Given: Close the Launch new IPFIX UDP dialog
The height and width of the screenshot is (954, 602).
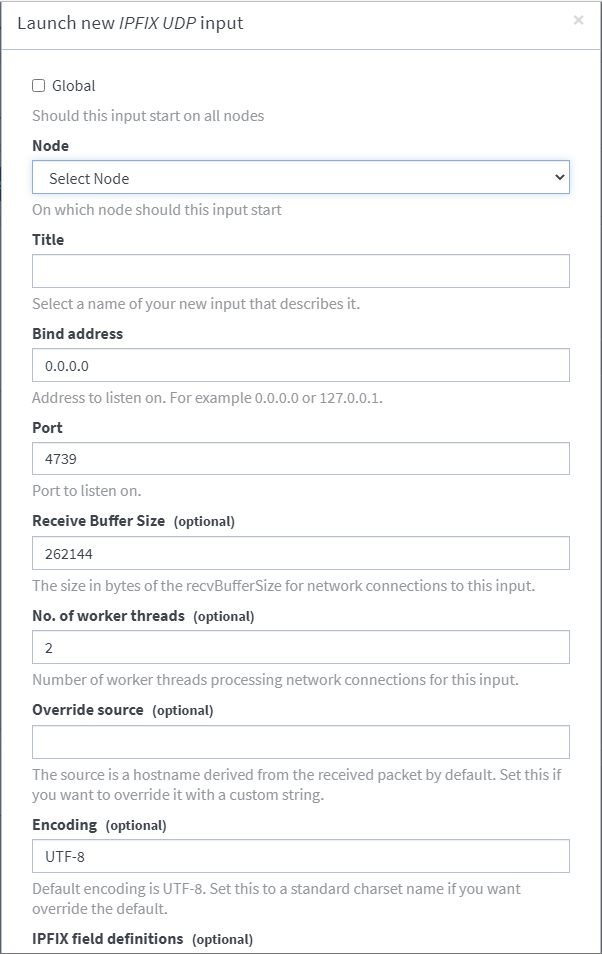Looking at the screenshot, I should pos(578,20).
